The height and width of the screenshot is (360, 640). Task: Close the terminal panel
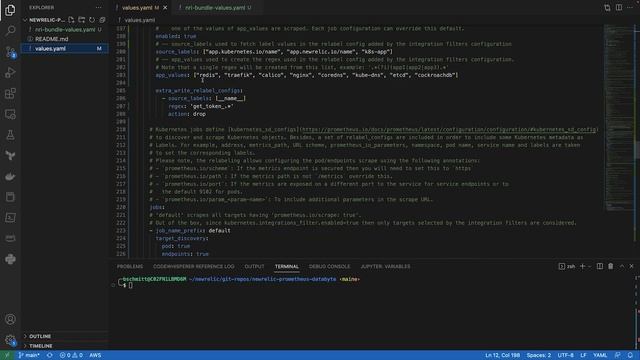coord(631,266)
